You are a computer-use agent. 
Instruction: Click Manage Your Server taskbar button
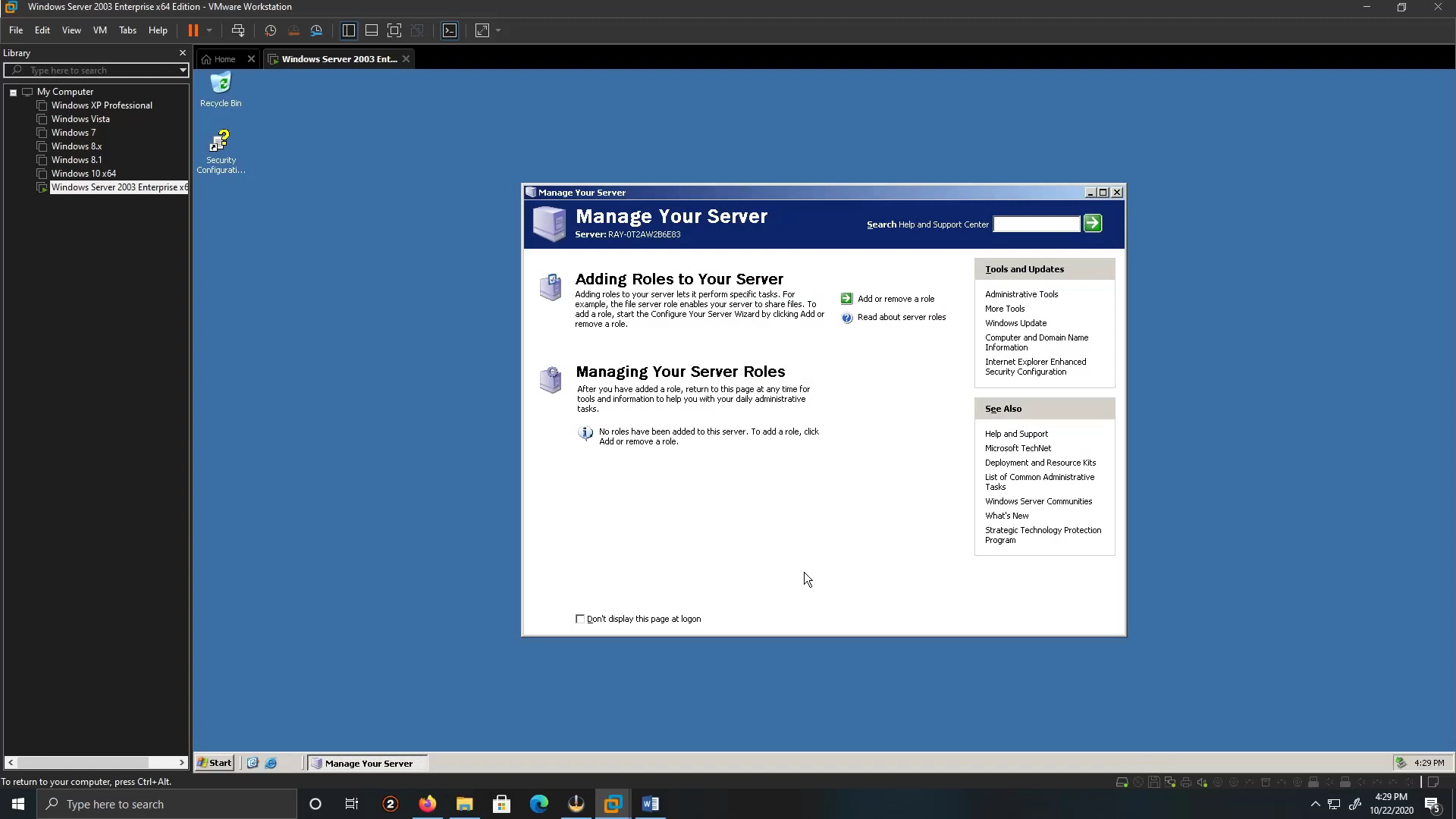pos(367,763)
